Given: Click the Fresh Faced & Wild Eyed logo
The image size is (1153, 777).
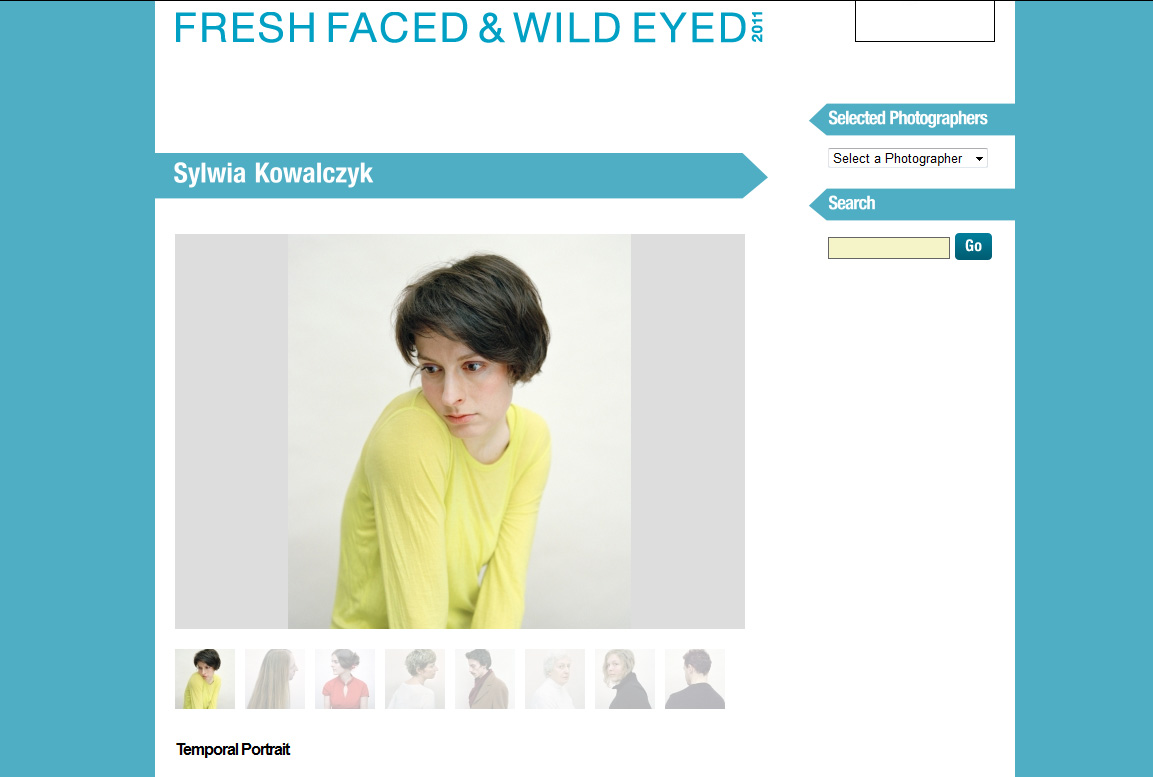Looking at the screenshot, I should (468, 27).
